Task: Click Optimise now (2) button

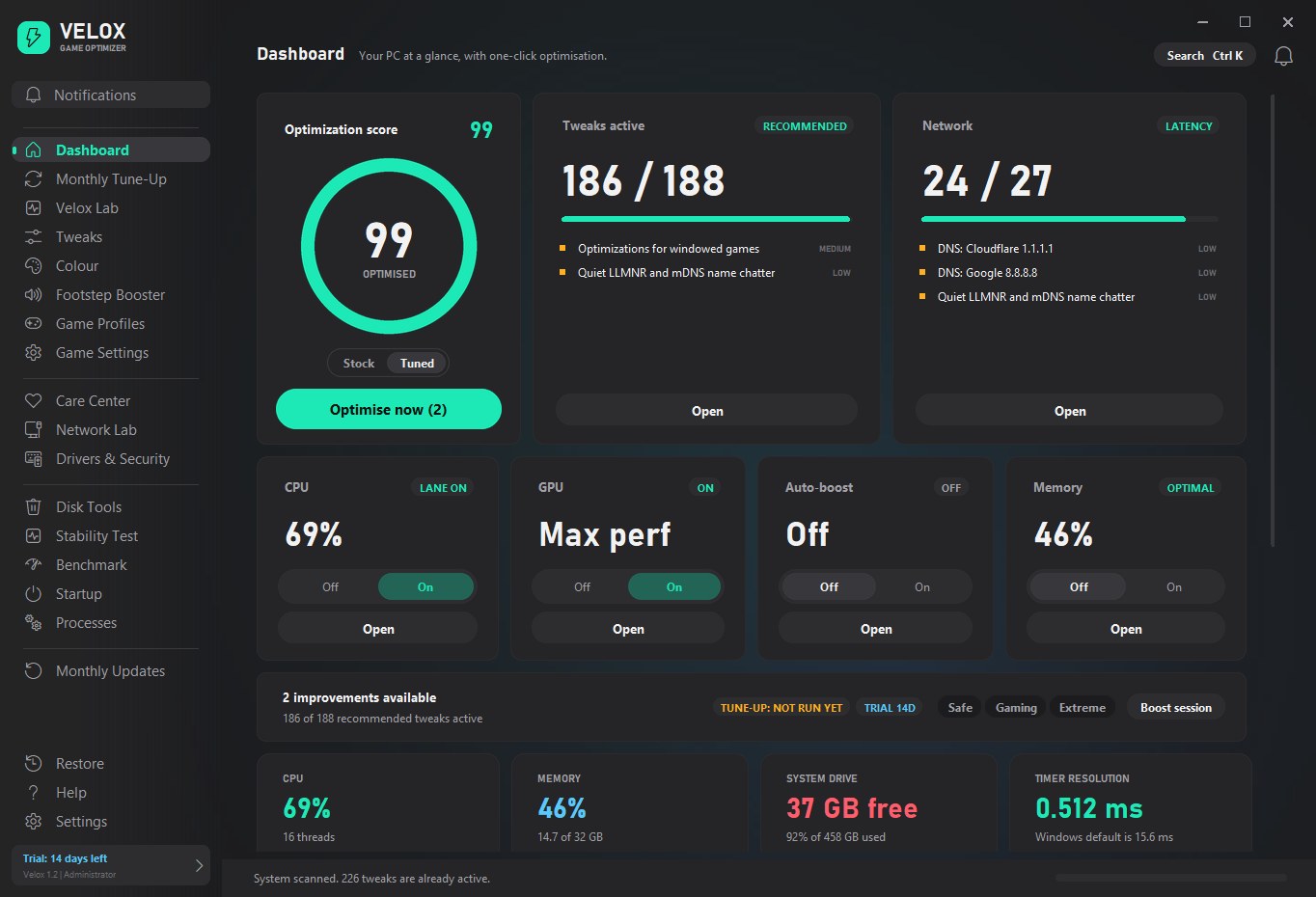Action: (x=389, y=409)
